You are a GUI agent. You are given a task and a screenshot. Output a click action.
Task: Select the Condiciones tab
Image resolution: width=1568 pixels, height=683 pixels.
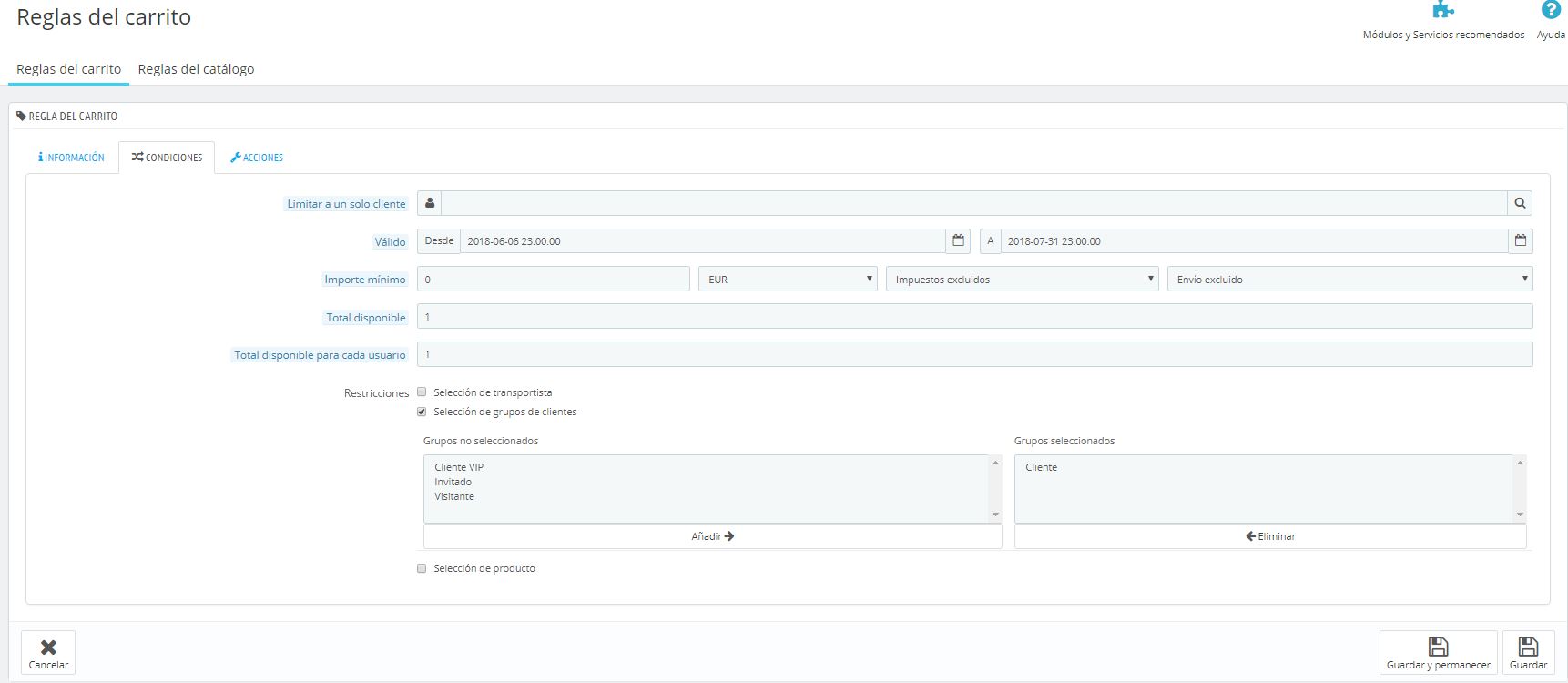tap(167, 158)
